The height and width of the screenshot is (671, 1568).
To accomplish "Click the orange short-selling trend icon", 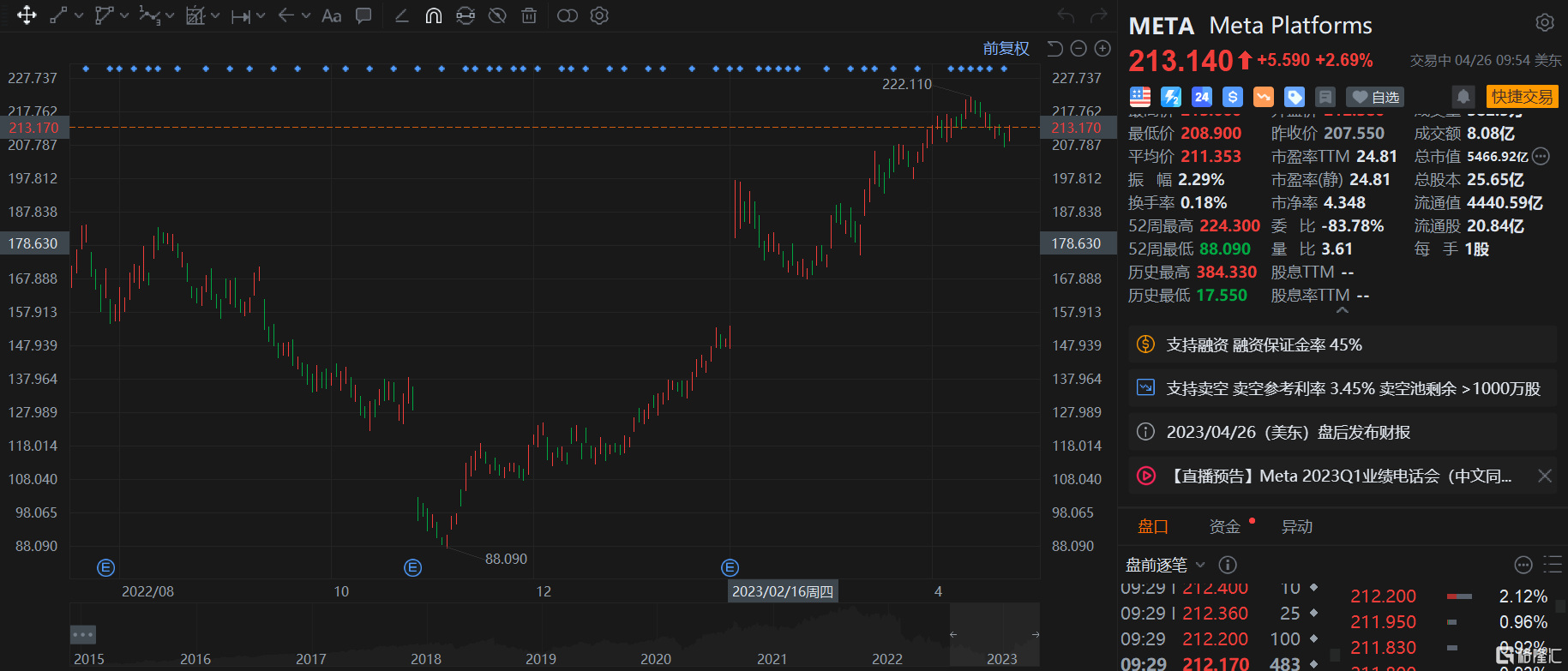I will [1264, 97].
